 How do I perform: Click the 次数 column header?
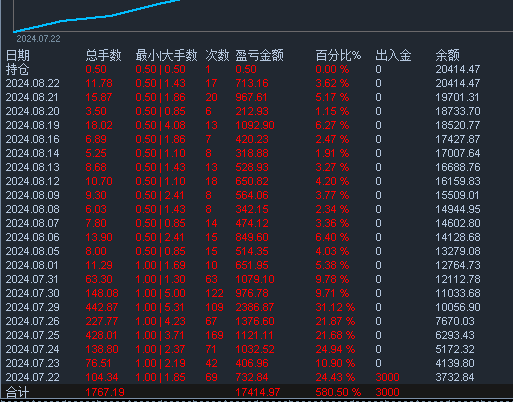point(217,55)
